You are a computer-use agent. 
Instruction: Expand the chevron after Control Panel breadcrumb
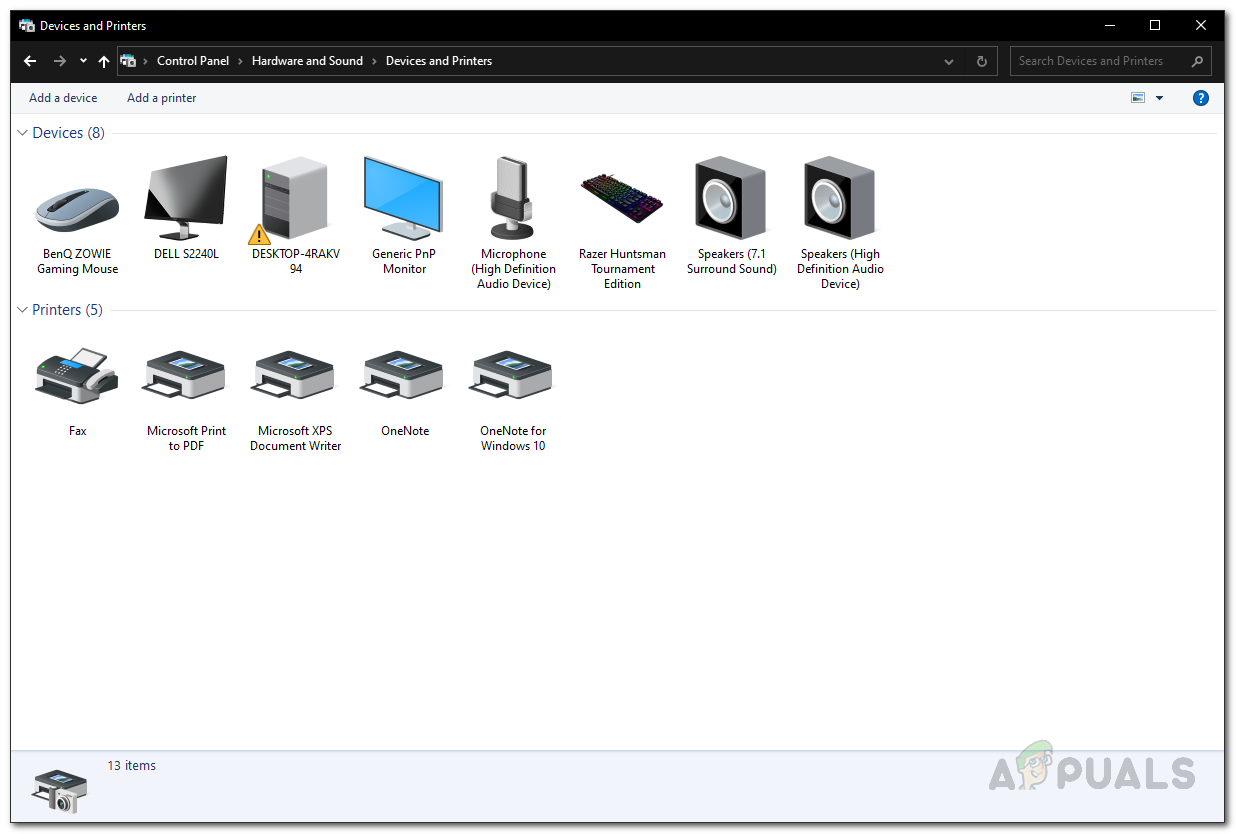(240, 61)
